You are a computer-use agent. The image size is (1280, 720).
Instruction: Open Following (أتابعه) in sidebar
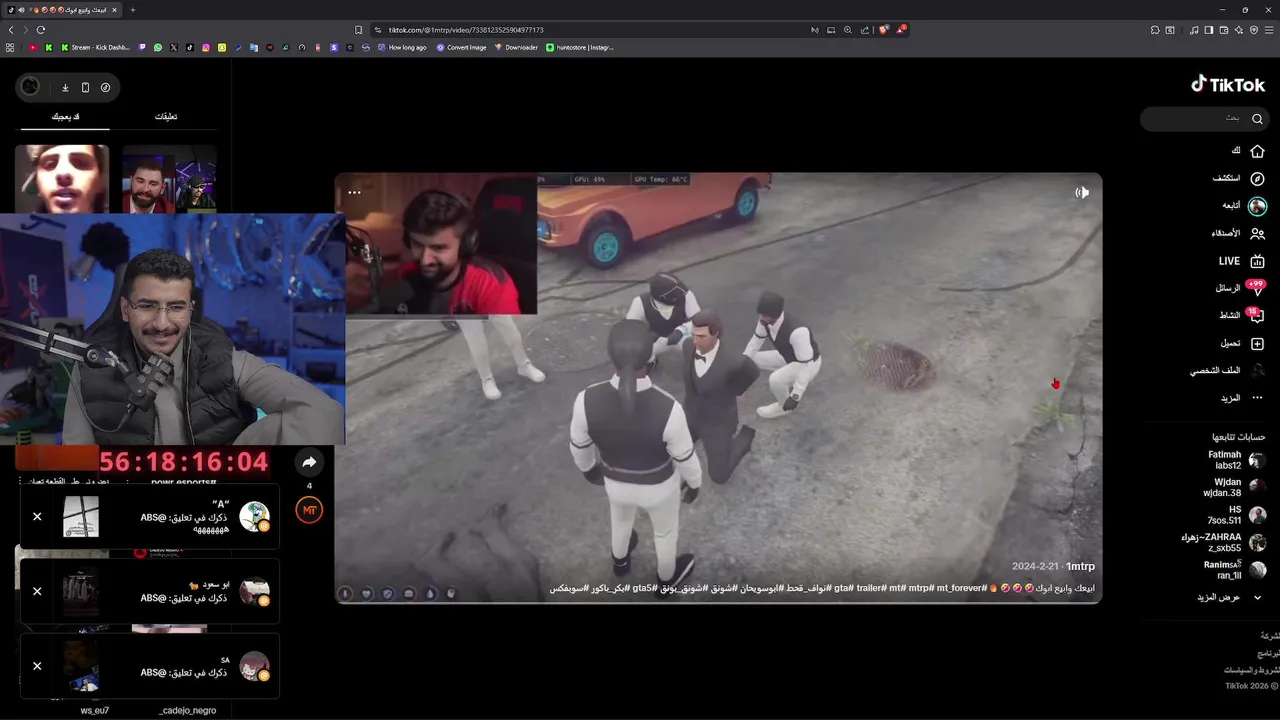pyautogui.click(x=1245, y=205)
